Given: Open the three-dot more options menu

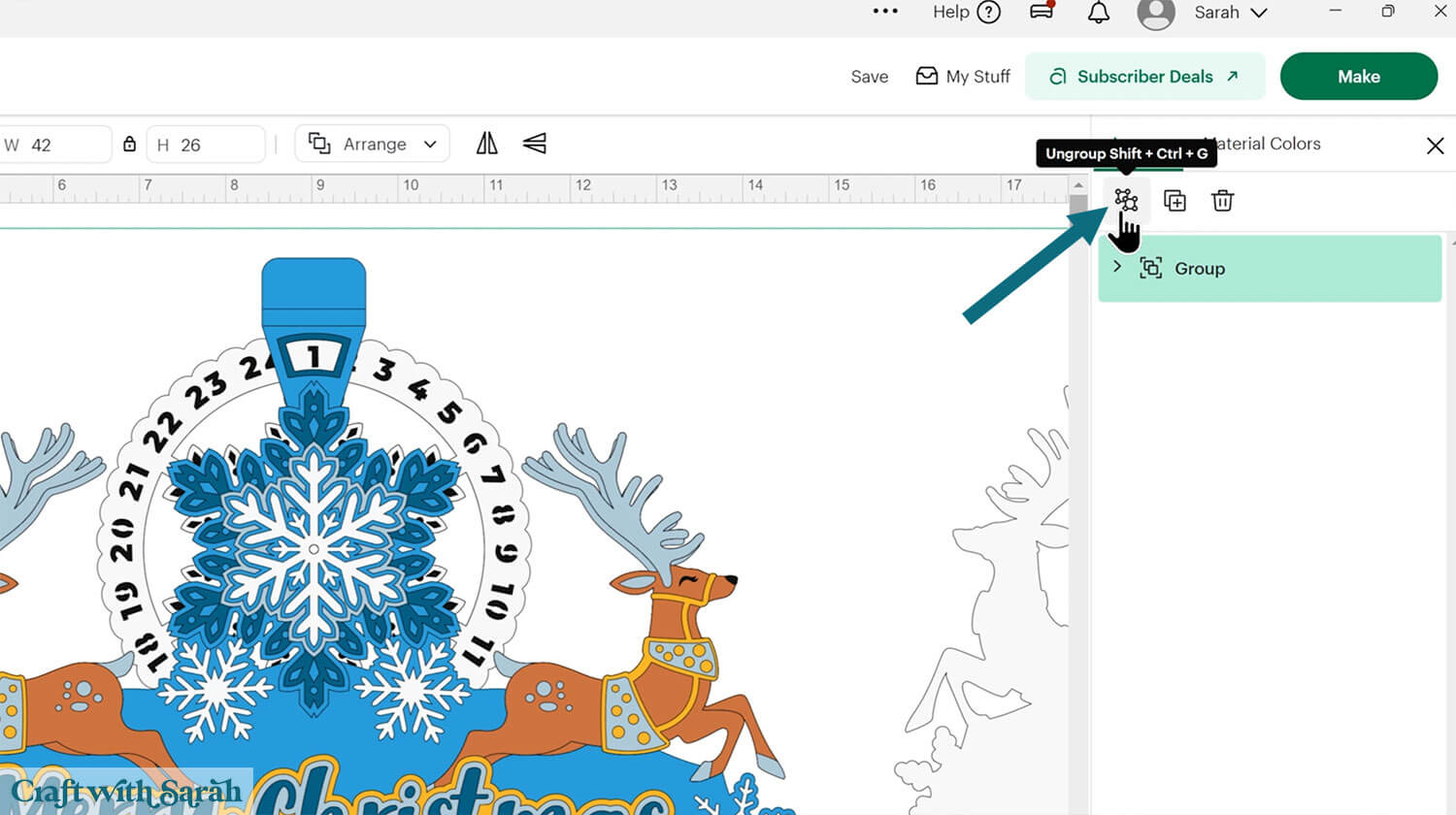Looking at the screenshot, I should pos(885,12).
